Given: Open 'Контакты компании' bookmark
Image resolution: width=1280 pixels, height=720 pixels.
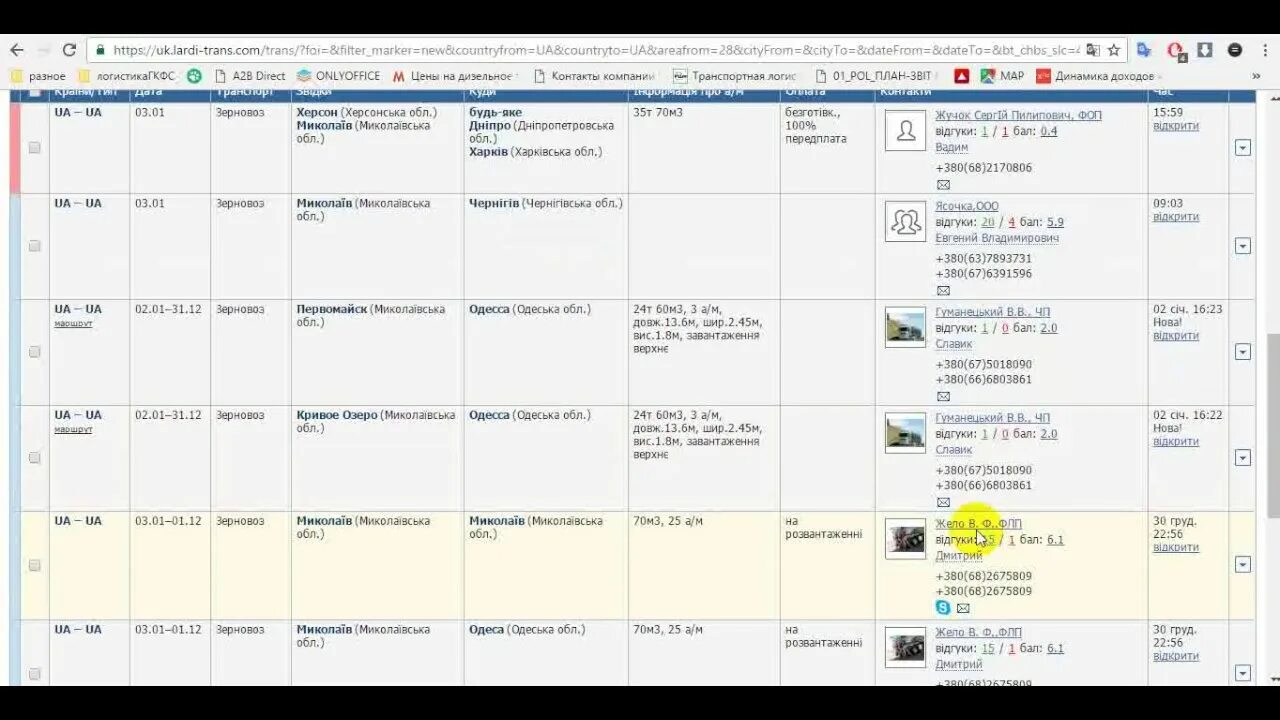Looking at the screenshot, I should click(x=594, y=76).
